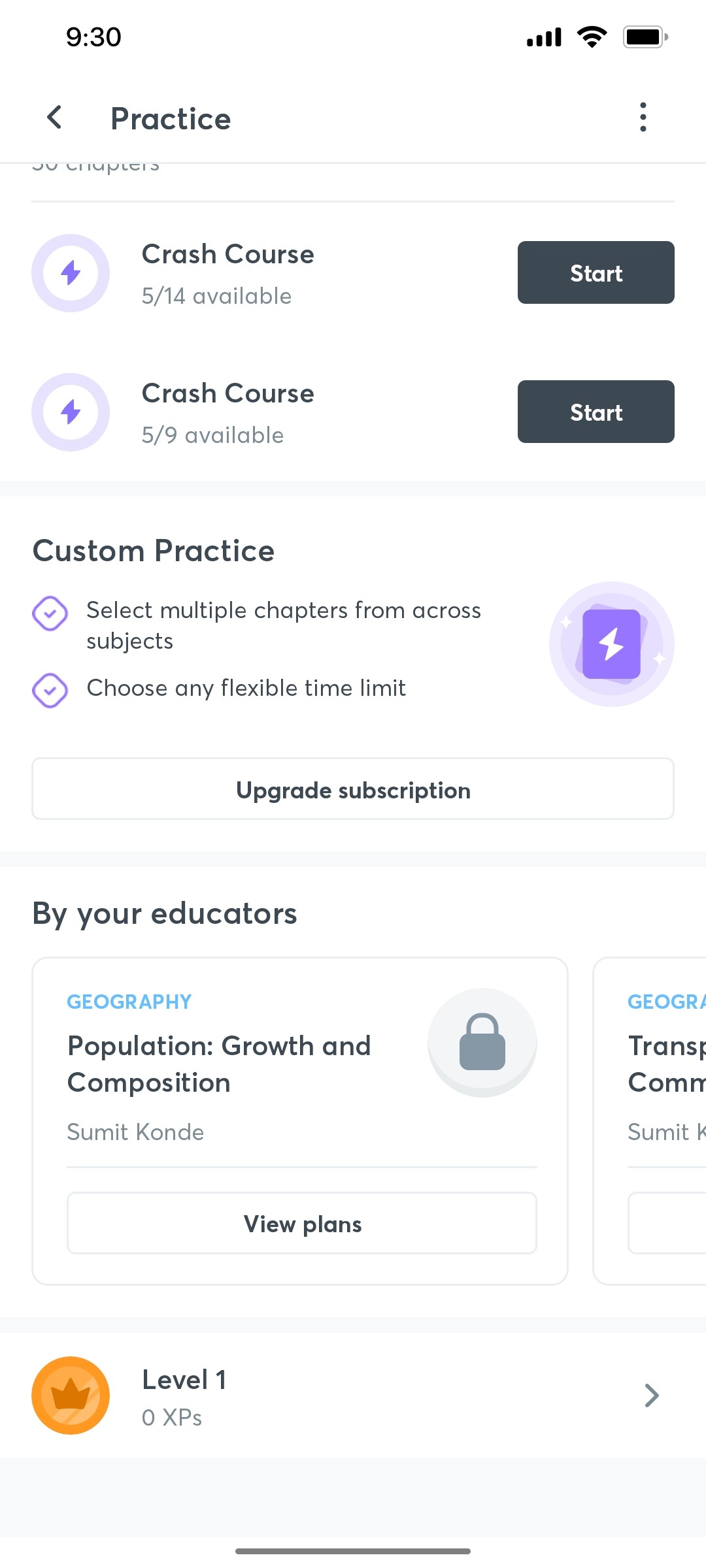Image resolution: width=706 pixels, height=1568 pixels.
Task: Tap the checkmark beside 'Select multiple chapters' text
Action: 50,613
